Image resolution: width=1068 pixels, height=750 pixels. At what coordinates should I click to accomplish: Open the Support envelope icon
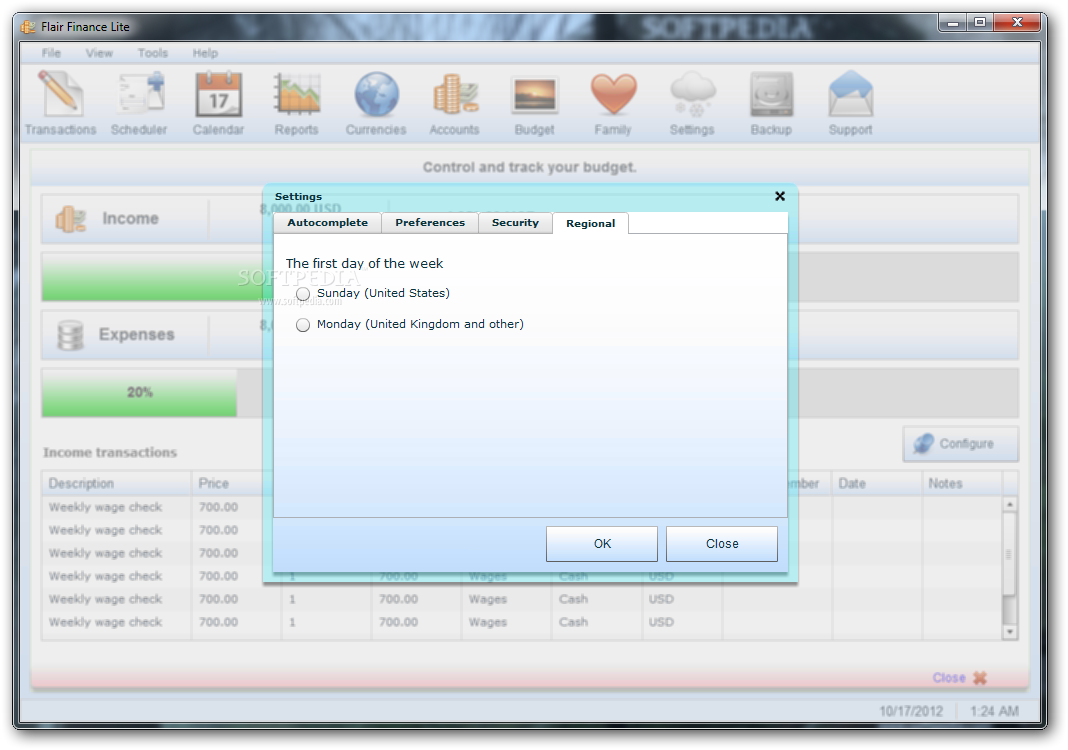pyautogui.click(x=850, y=104)
